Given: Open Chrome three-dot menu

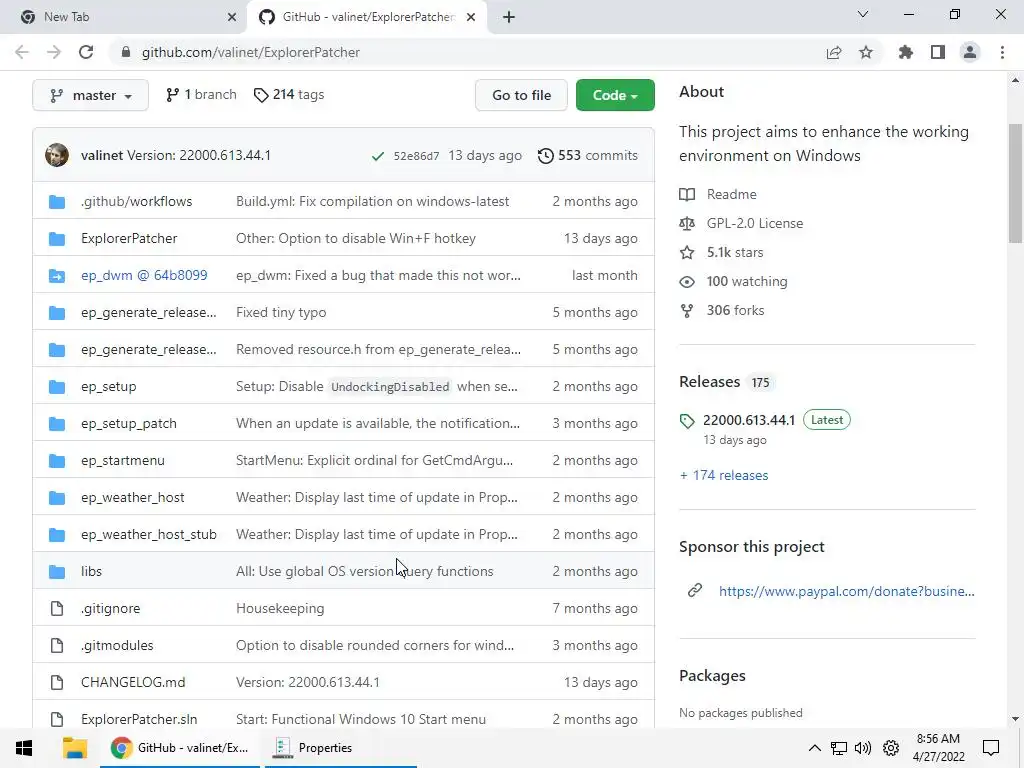Looking at the screenshot, I should pos(1002,52).
